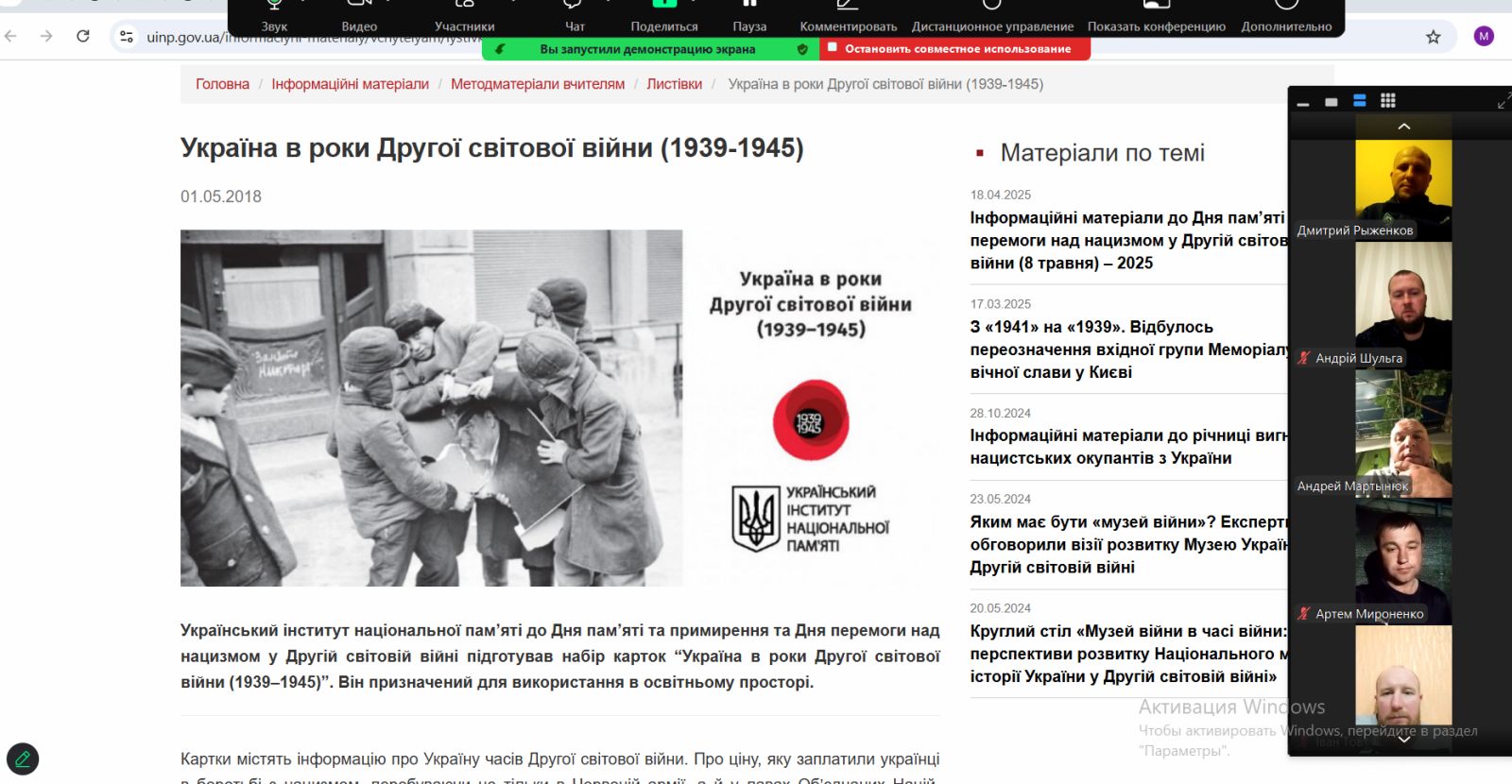Go to Головна breadcrumb
The image size is (1512, 784).
pos(222,84)
